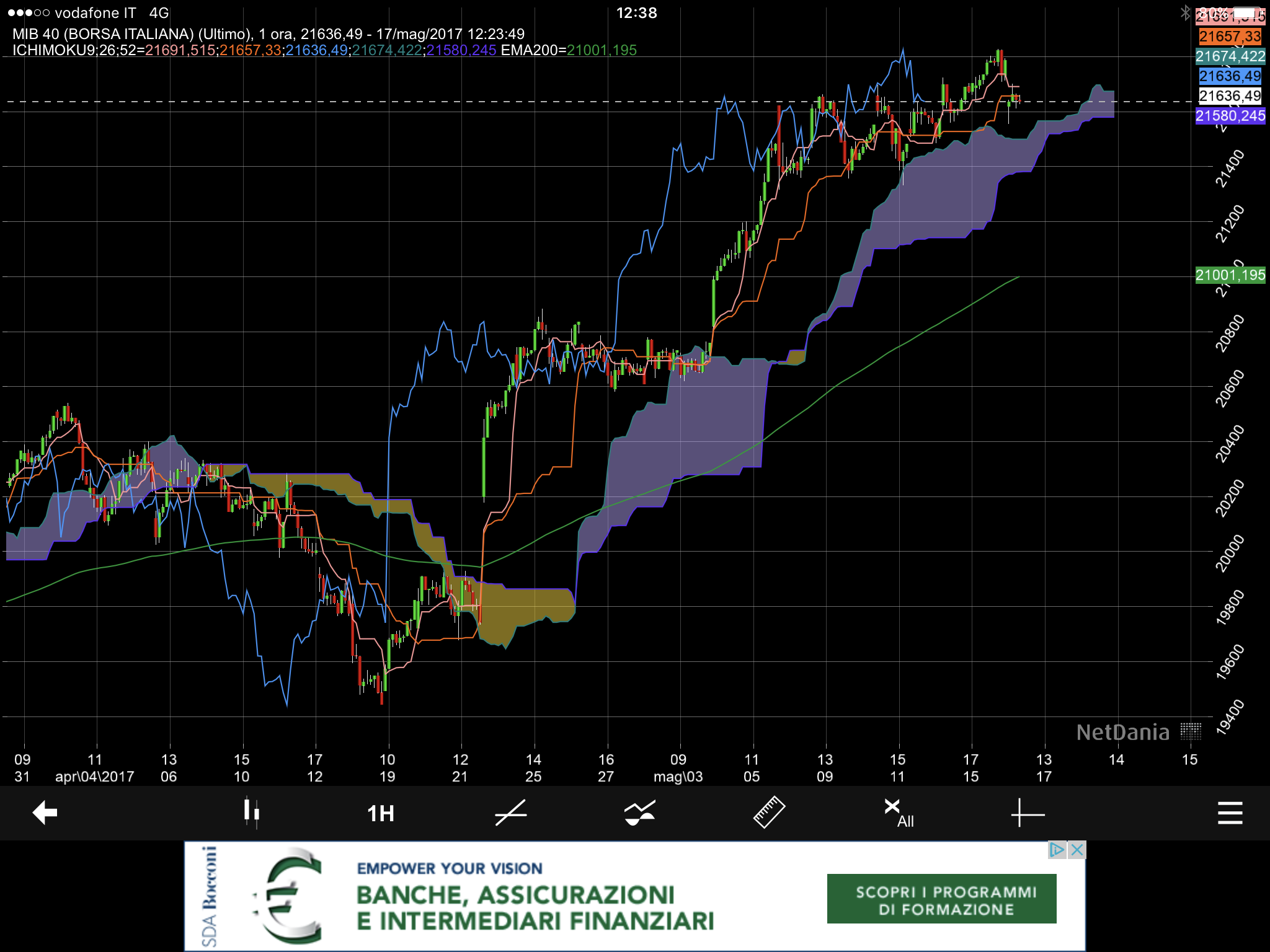Click the NetDania logo
Image resolution: width=1270 pixels, height=952 pixels.
click(x=1139, y=732)
